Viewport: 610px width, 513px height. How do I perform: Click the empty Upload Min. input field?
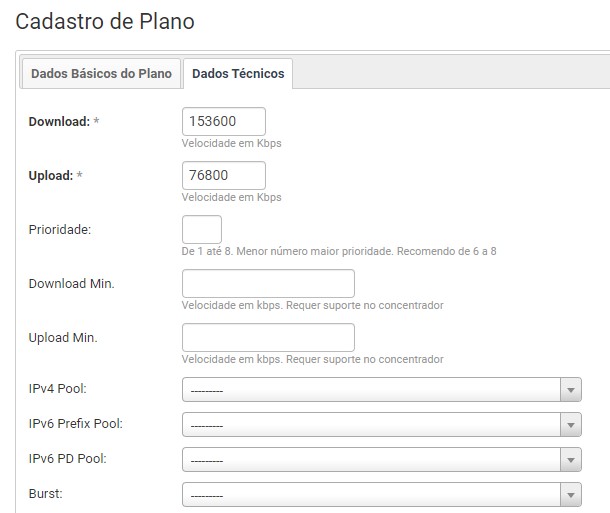pos(268,337)
